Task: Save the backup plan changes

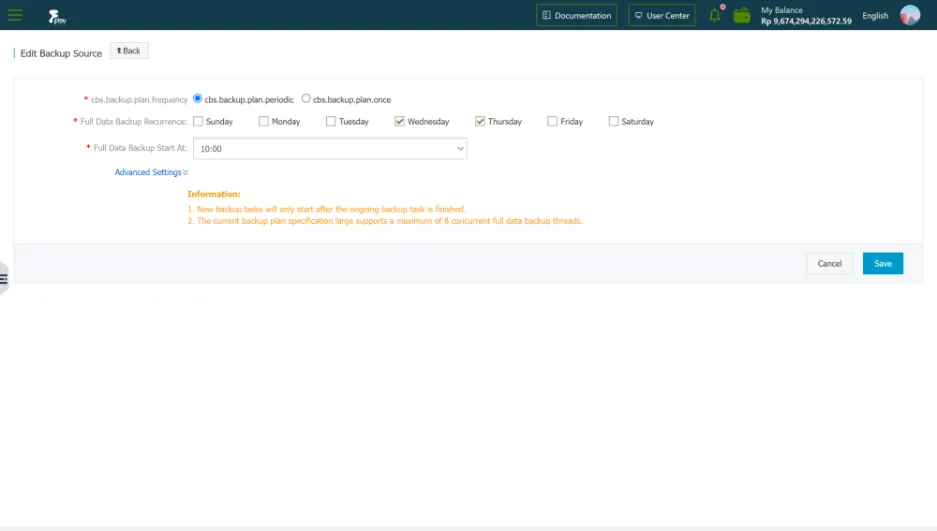Action: point(882,263)
